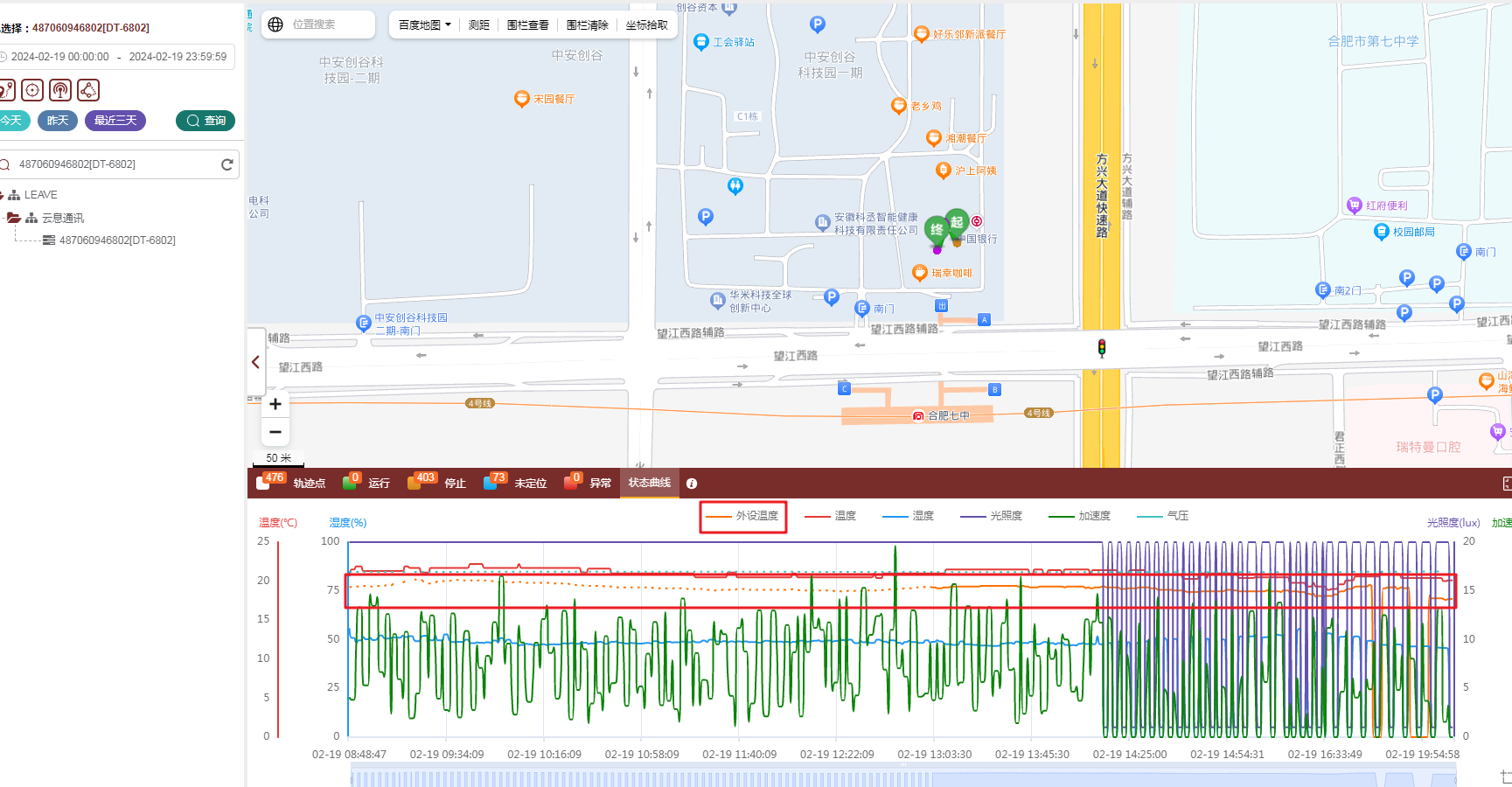
Task: Click the target locate icon in left panel
Action: click(x=32, y=90)
